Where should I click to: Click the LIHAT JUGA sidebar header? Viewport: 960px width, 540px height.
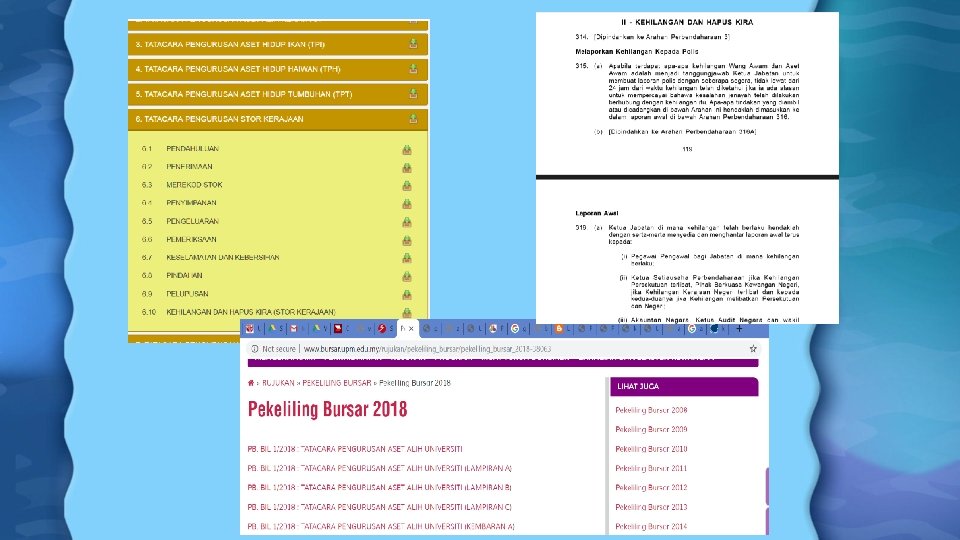pos(684,386)
